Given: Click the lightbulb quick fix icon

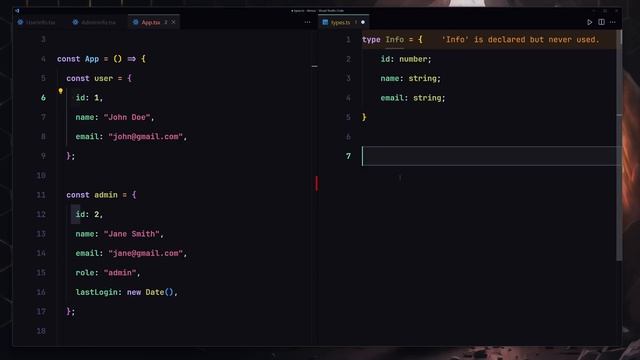Looking at the screenshot, I should (60, 91).
